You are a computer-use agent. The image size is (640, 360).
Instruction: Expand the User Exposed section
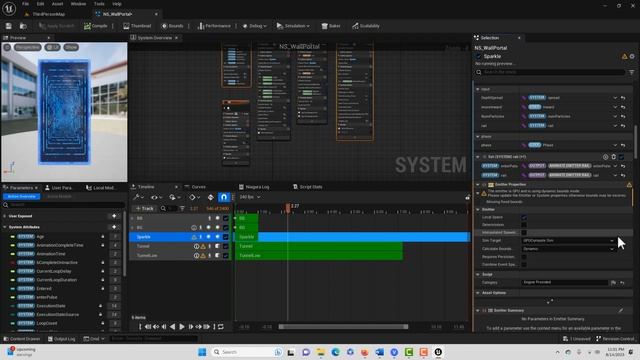[x=5, y=216]
